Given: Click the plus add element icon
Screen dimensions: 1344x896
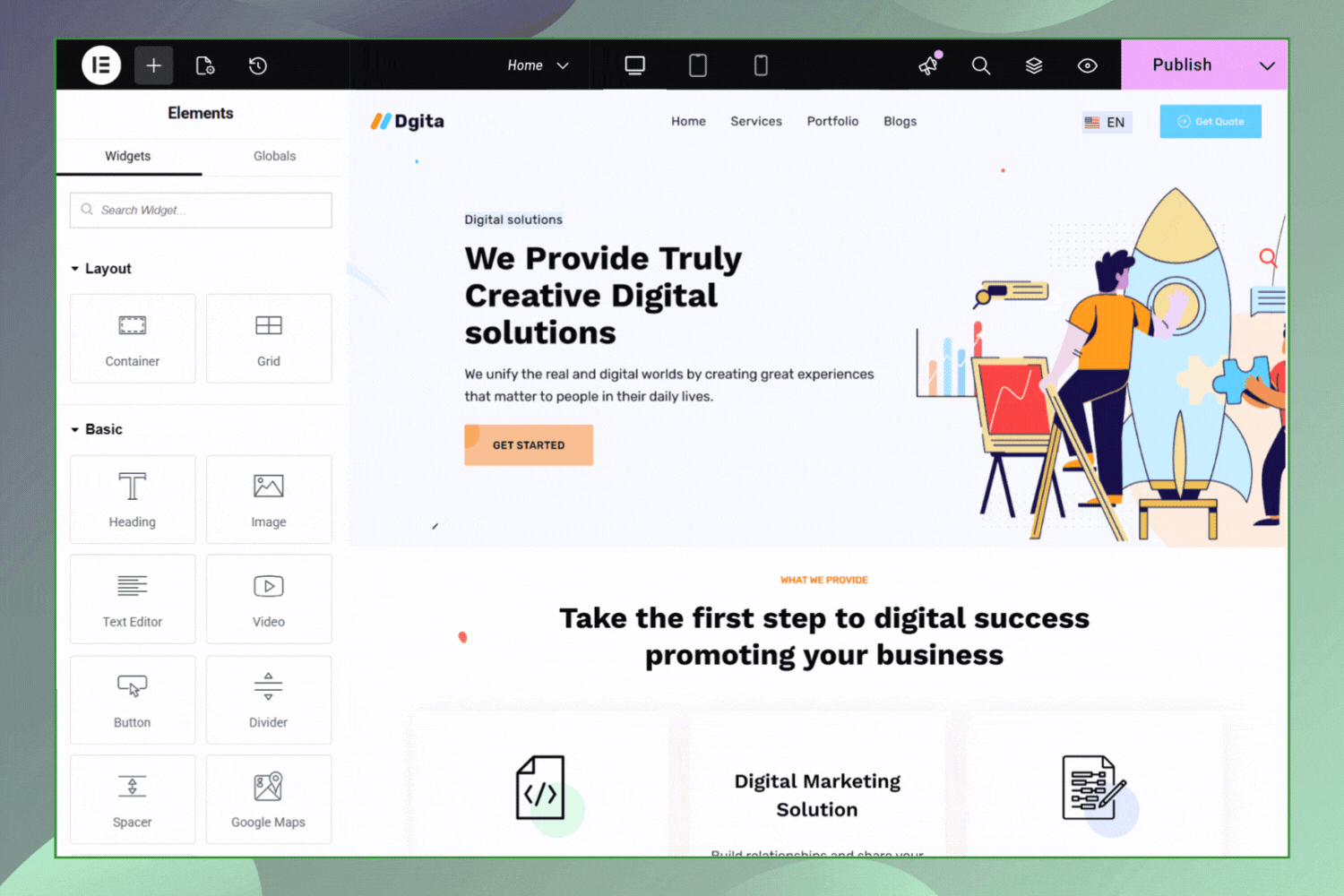Looking at the screenshot, I should coord(153,65).
